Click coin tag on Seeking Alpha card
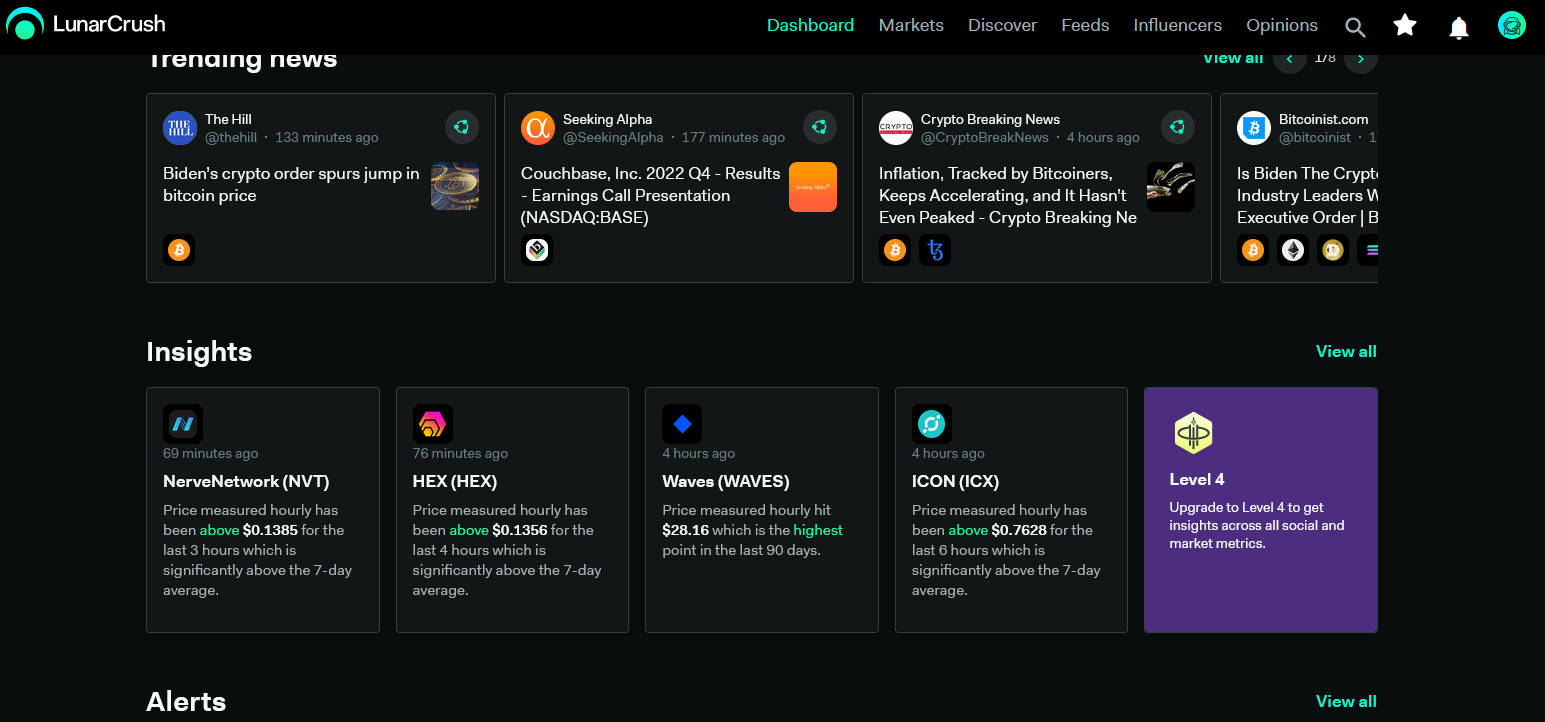Image resolution: width=1545 pixels, height=722 pixels. 537,250
